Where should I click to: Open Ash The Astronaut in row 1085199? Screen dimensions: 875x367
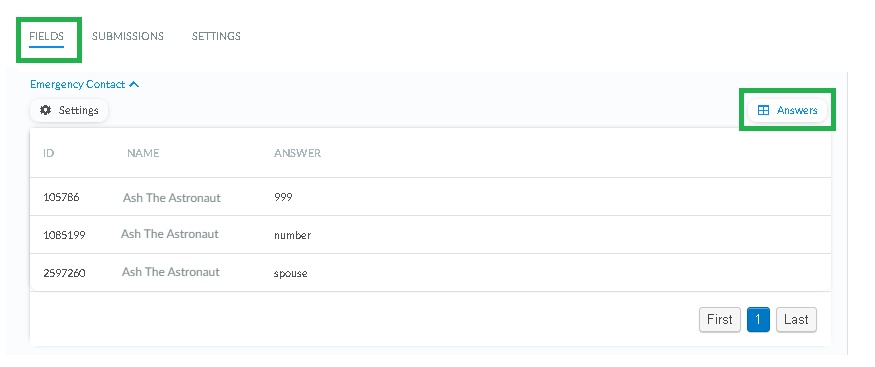pos(170,234)
